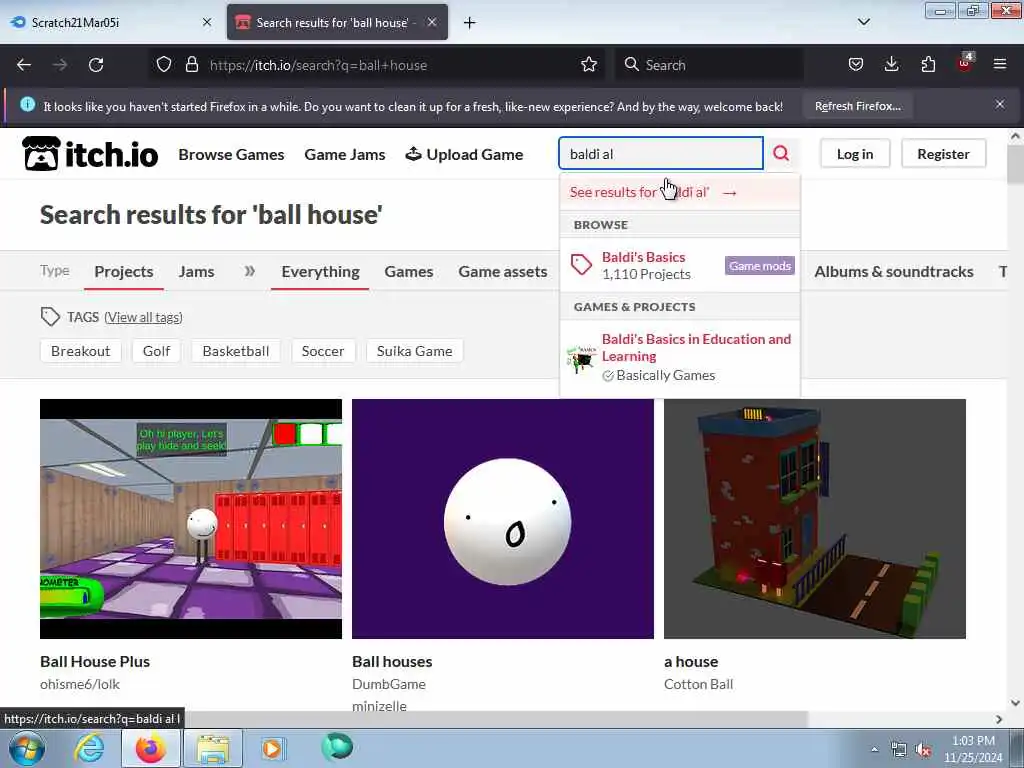1024x768 pixels.
Task: Click the Register button
Action: coord(943,154)
